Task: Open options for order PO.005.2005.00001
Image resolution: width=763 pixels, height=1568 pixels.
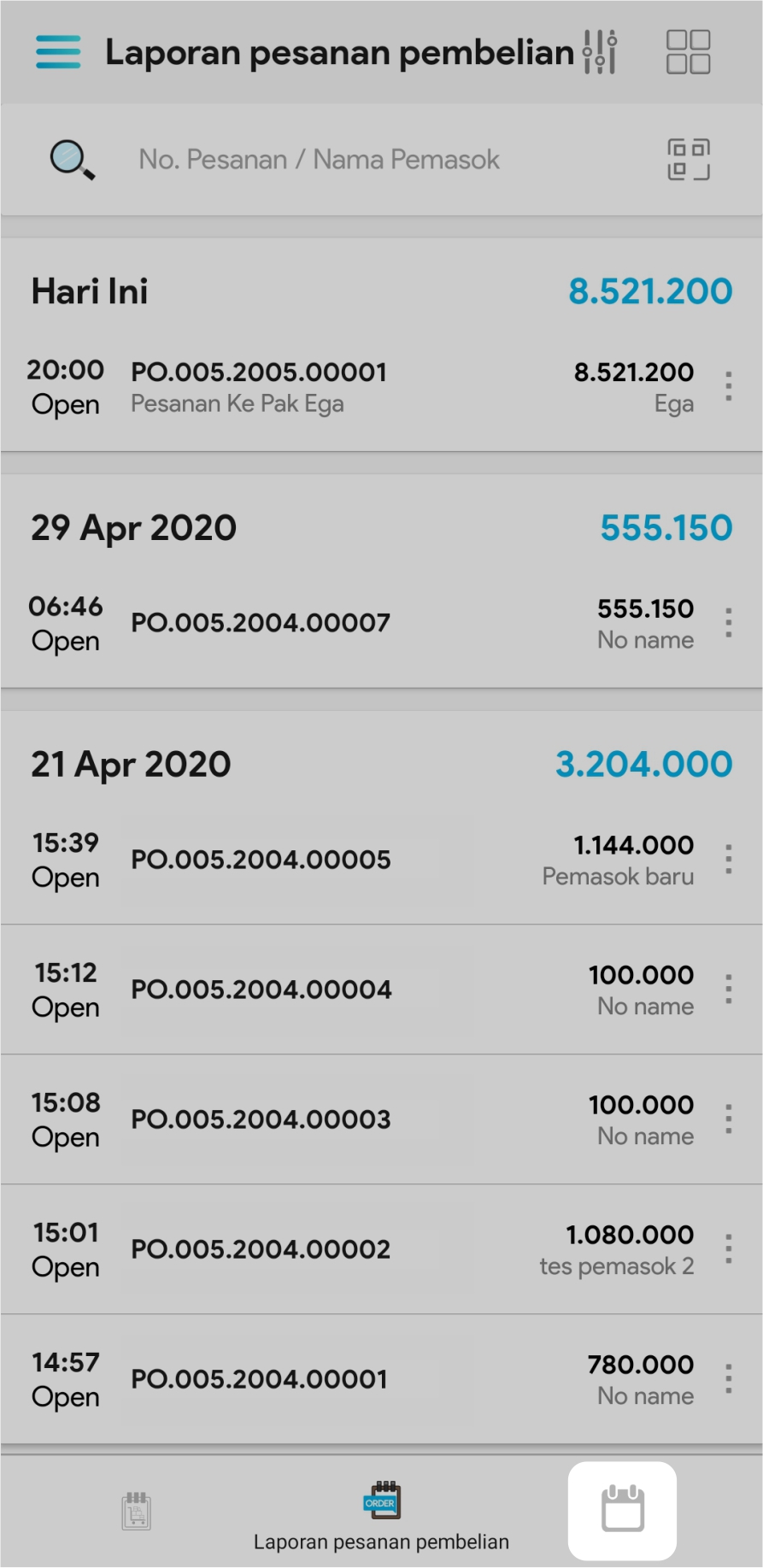Action: [728, 386]
